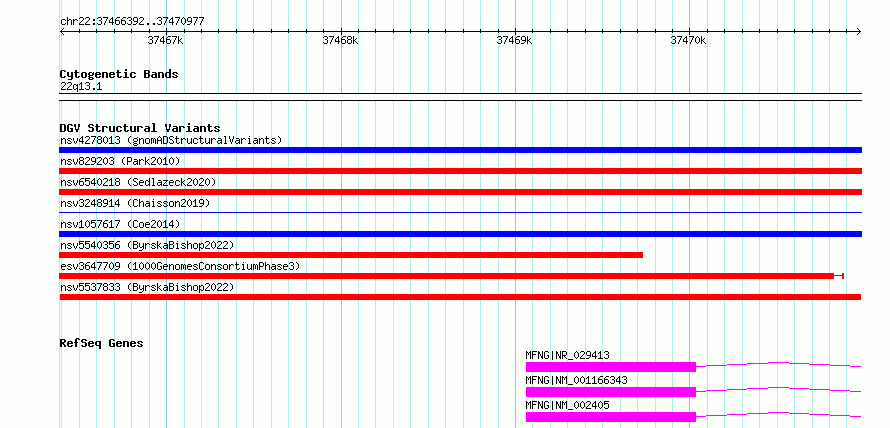
Task: Click the intron line of MFNG|NM_001166343
Action: tap(779, 388)
